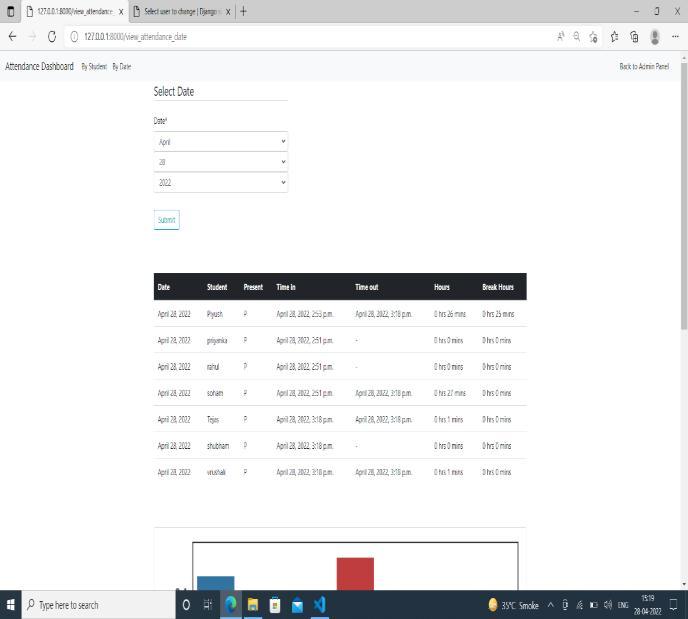The height and width of the screenshot is (619, 688).
Task: Open volume control in the system tray
Action: (608, 605)
